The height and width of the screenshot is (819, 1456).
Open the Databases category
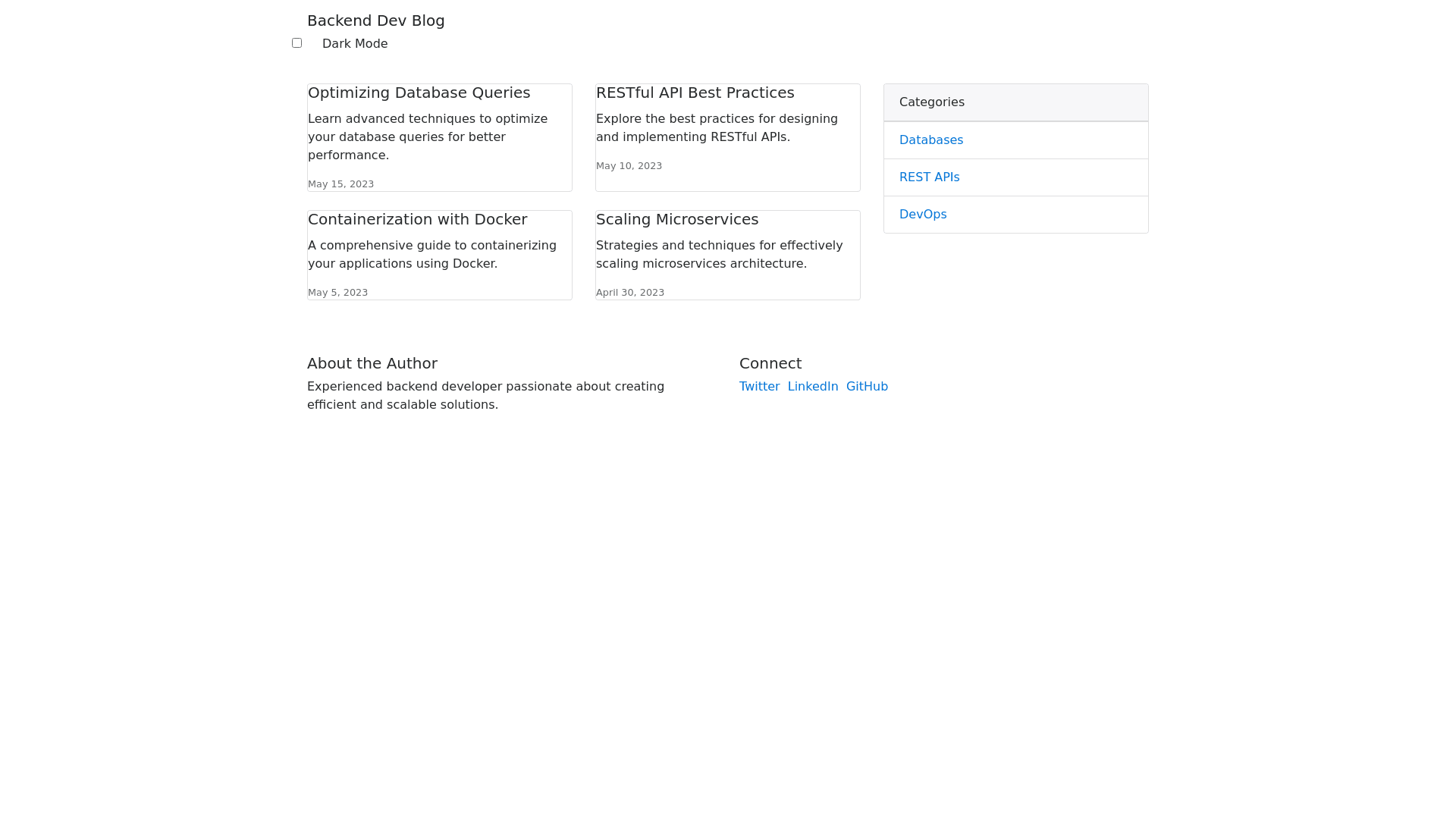(x=930, y=140)
